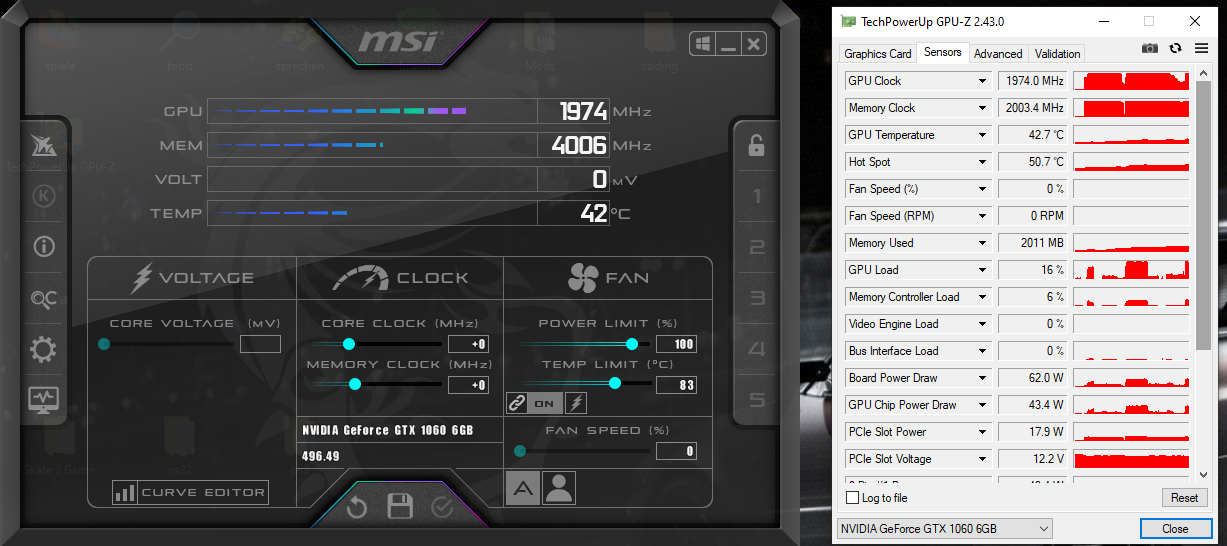Click the Windows startup icon in Afterburner
This screenshot has width=1227, height=546.
(x=702, y=44)
